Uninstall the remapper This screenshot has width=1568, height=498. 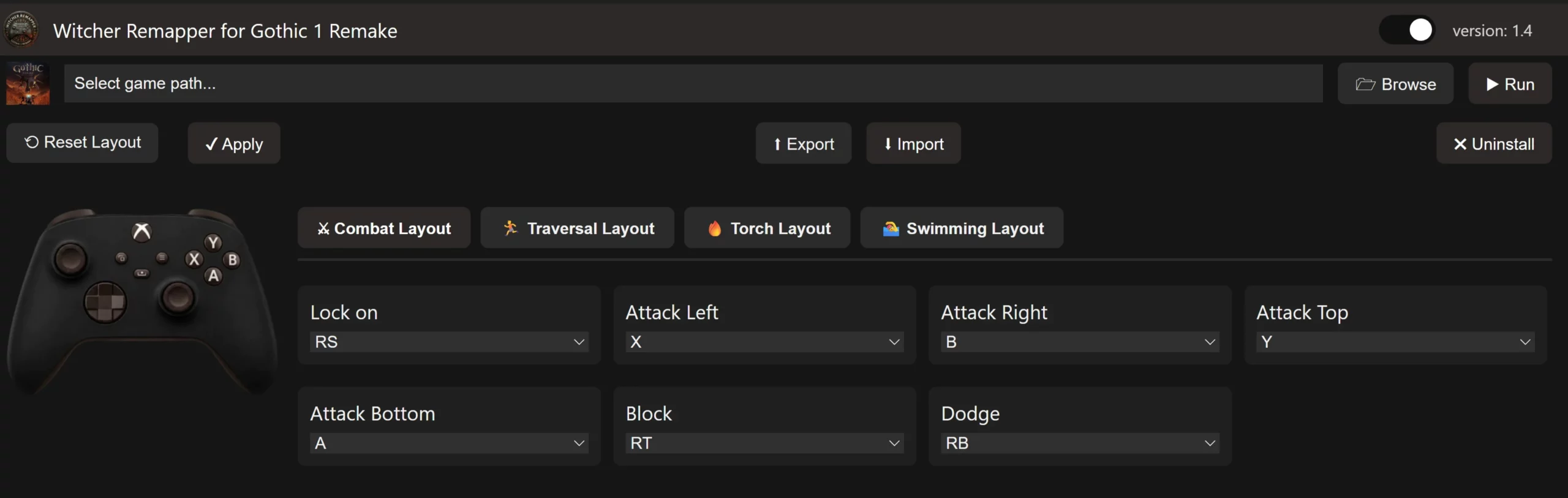[1494, 143]
